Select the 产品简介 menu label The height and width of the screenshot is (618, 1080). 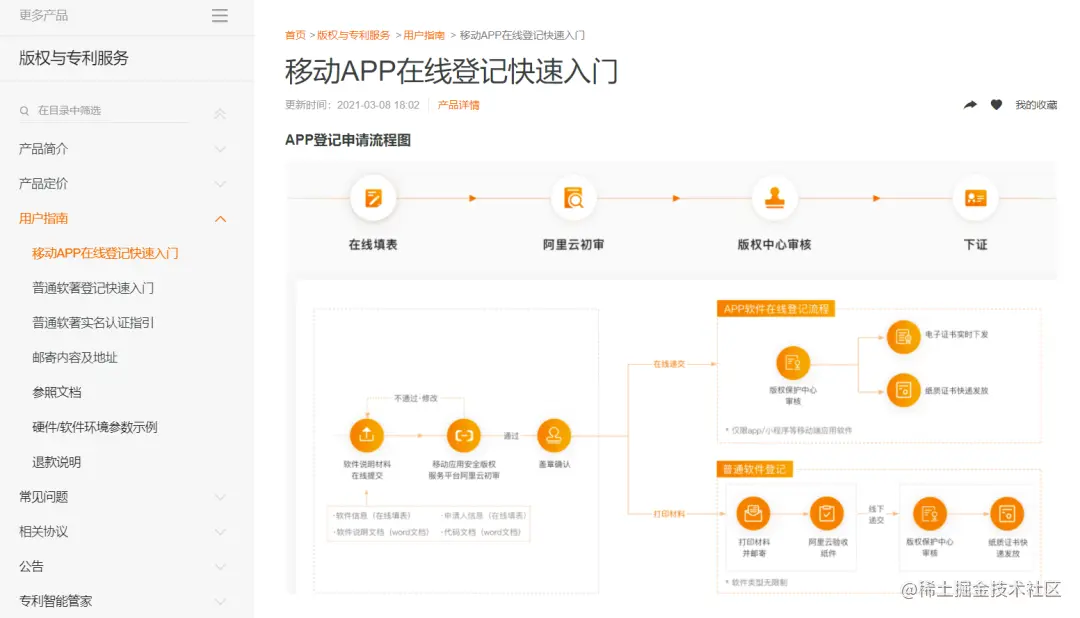coord(43,149)
